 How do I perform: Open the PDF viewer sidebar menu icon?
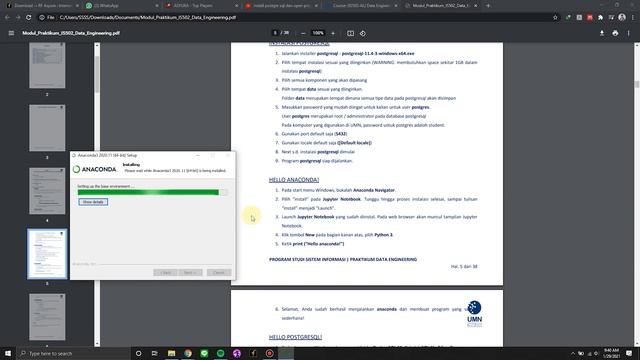point(11,33)
